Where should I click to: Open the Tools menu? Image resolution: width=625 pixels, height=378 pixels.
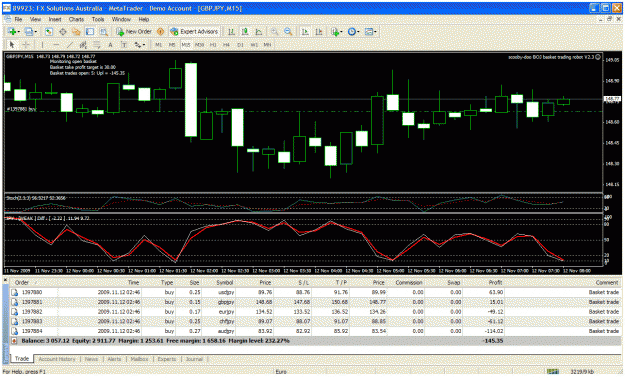[98, 19]
